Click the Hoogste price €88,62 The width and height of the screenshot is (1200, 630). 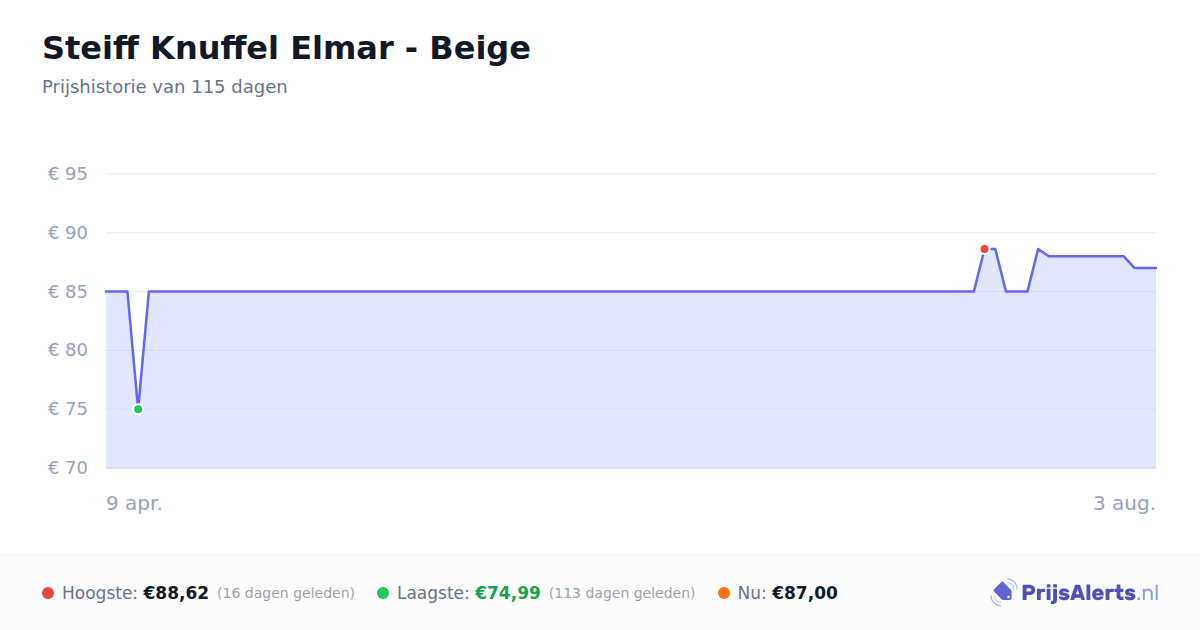[176, 593]
